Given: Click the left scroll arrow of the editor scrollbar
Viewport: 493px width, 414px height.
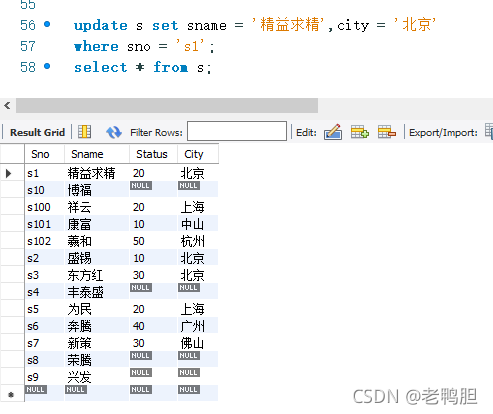Looking at the screenshot, I should point(7,106).
